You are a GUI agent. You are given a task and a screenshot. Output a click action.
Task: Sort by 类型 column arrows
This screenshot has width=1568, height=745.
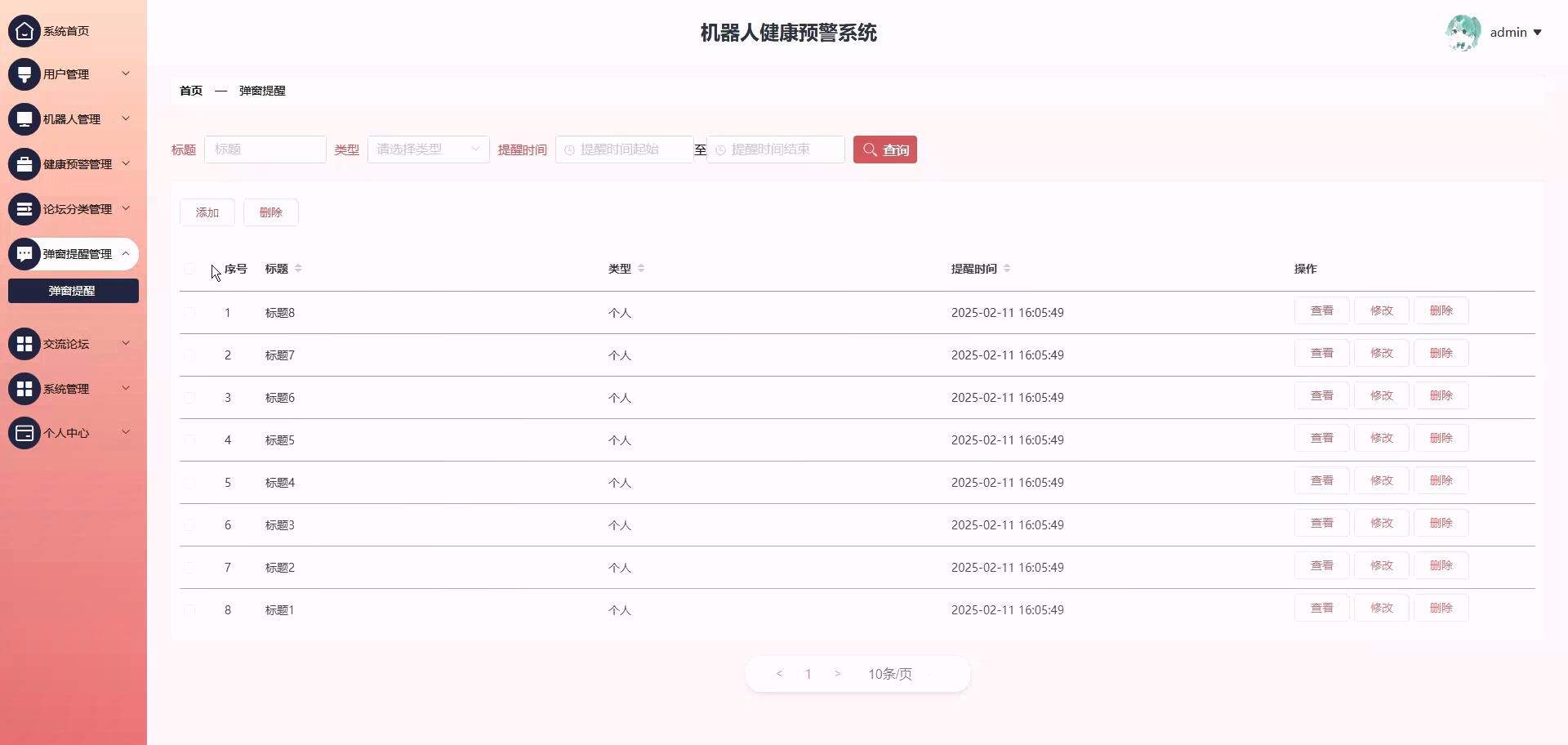pos(641,269)
